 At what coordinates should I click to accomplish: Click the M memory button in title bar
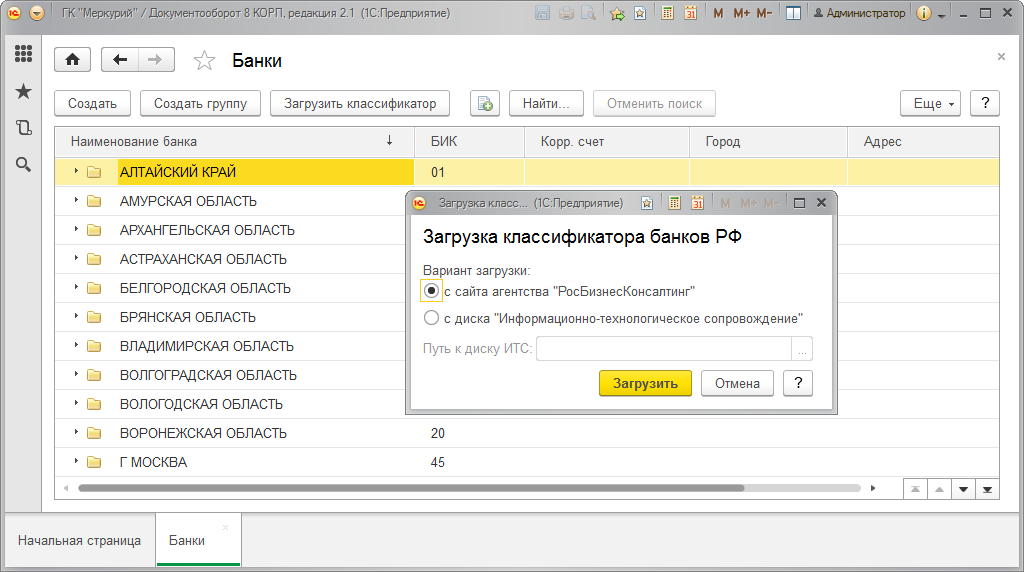point(718,13)
